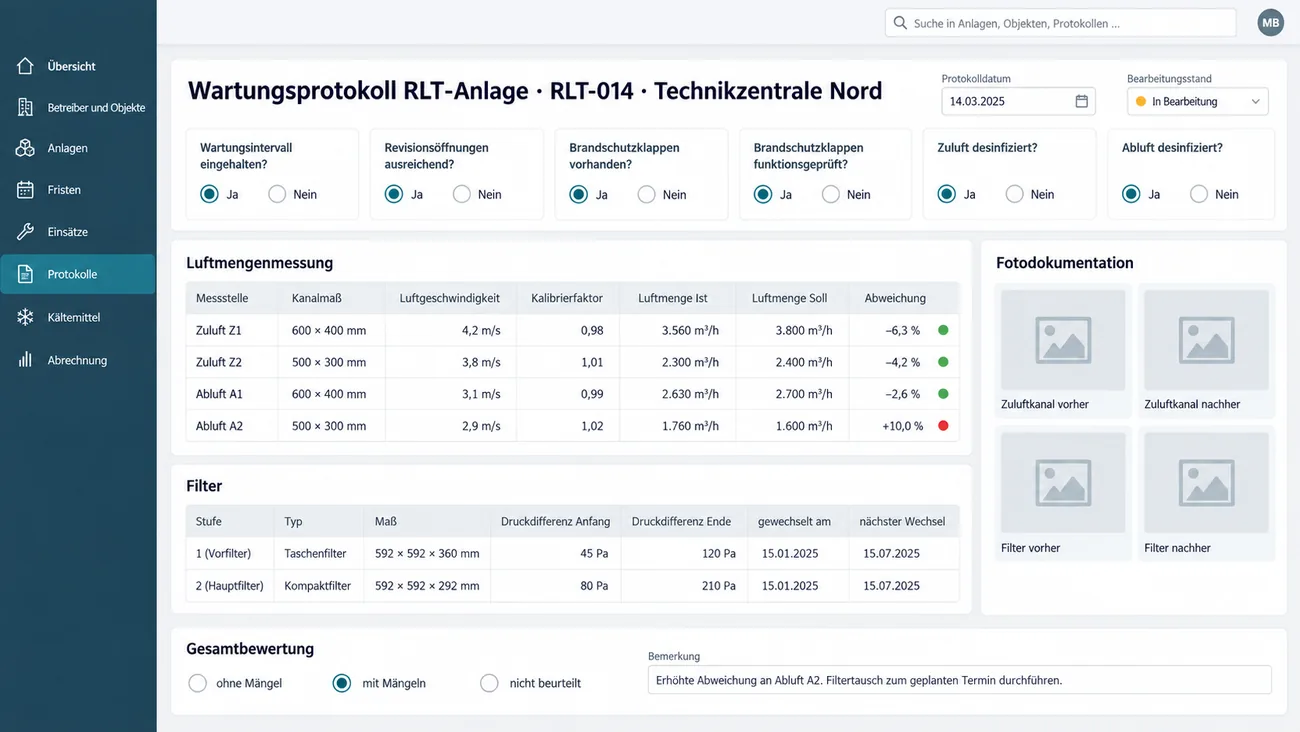
Task: Click the Betreiber und Objekte building icon
Action: point(25,107)
